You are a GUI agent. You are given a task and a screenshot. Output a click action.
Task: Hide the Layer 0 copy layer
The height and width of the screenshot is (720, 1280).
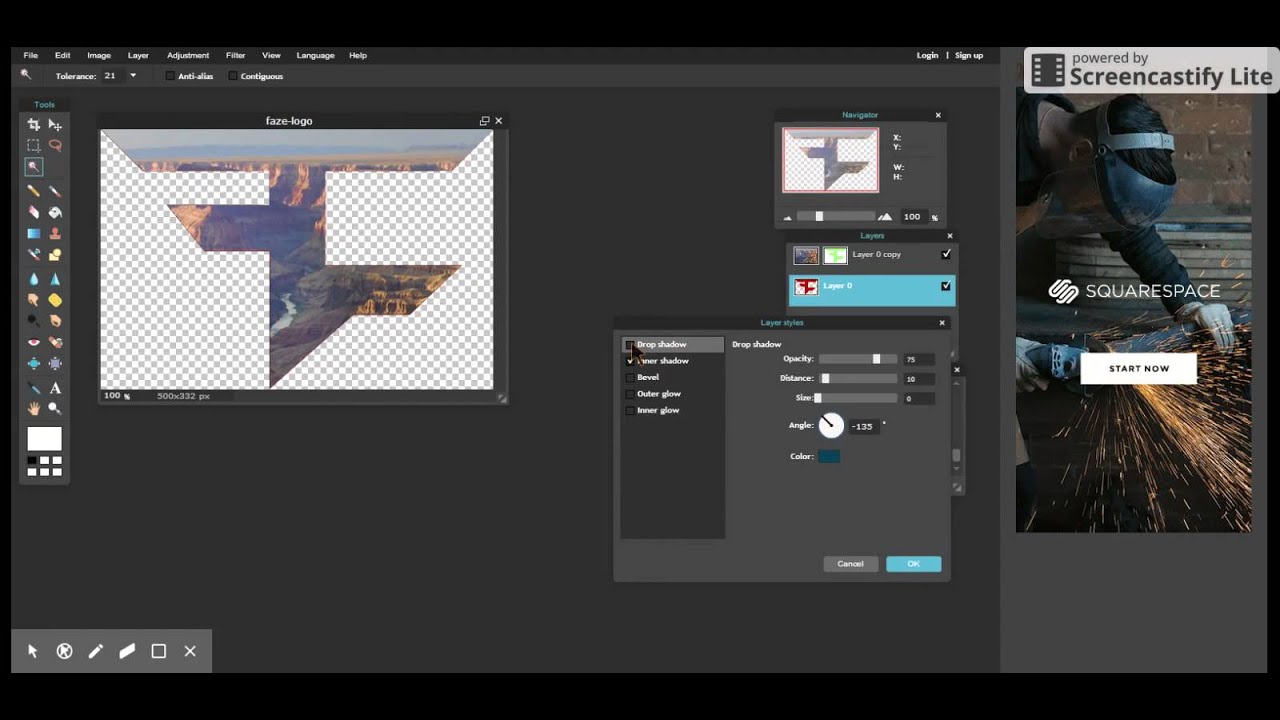(946, 255)
